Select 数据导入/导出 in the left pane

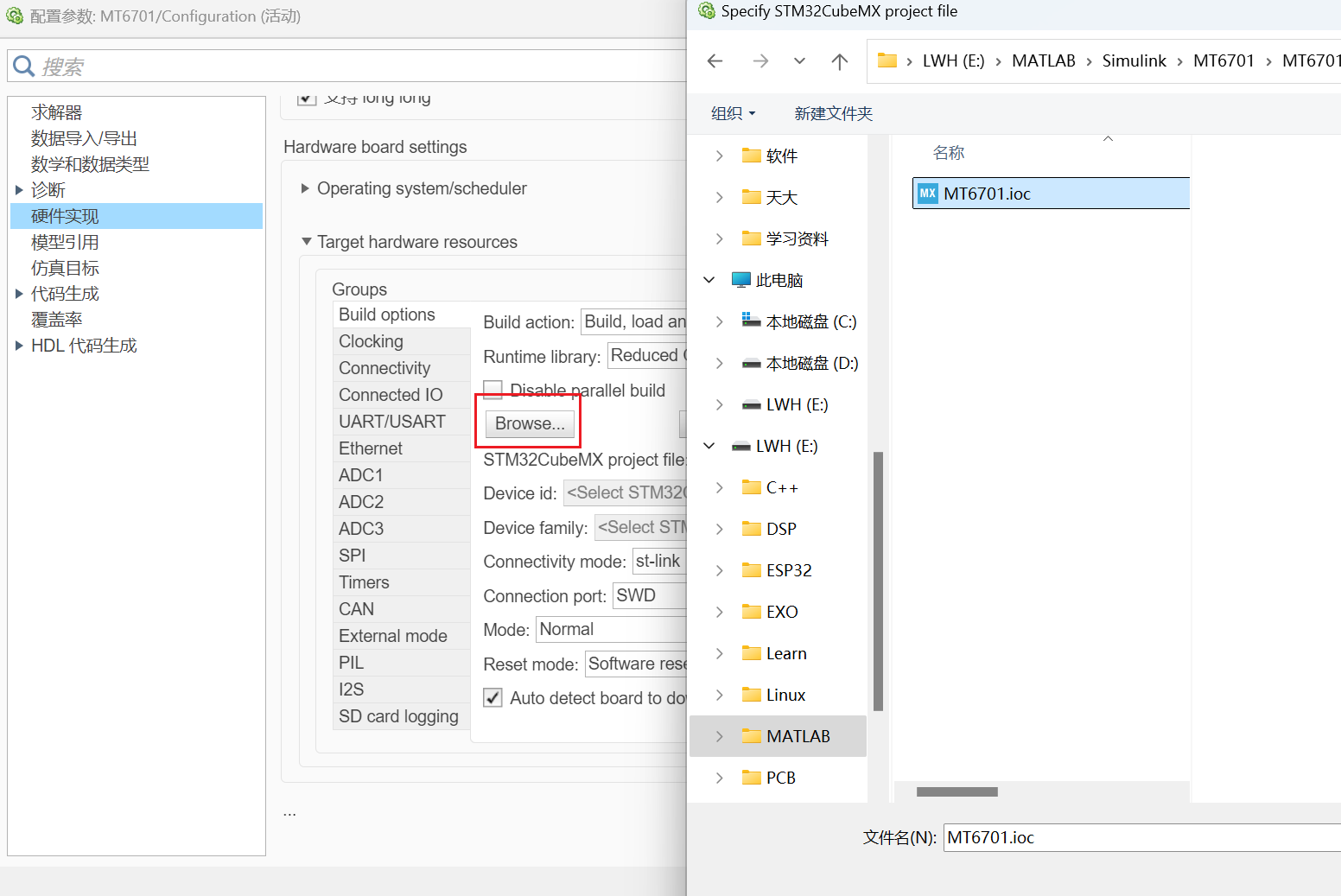[84, 138]
